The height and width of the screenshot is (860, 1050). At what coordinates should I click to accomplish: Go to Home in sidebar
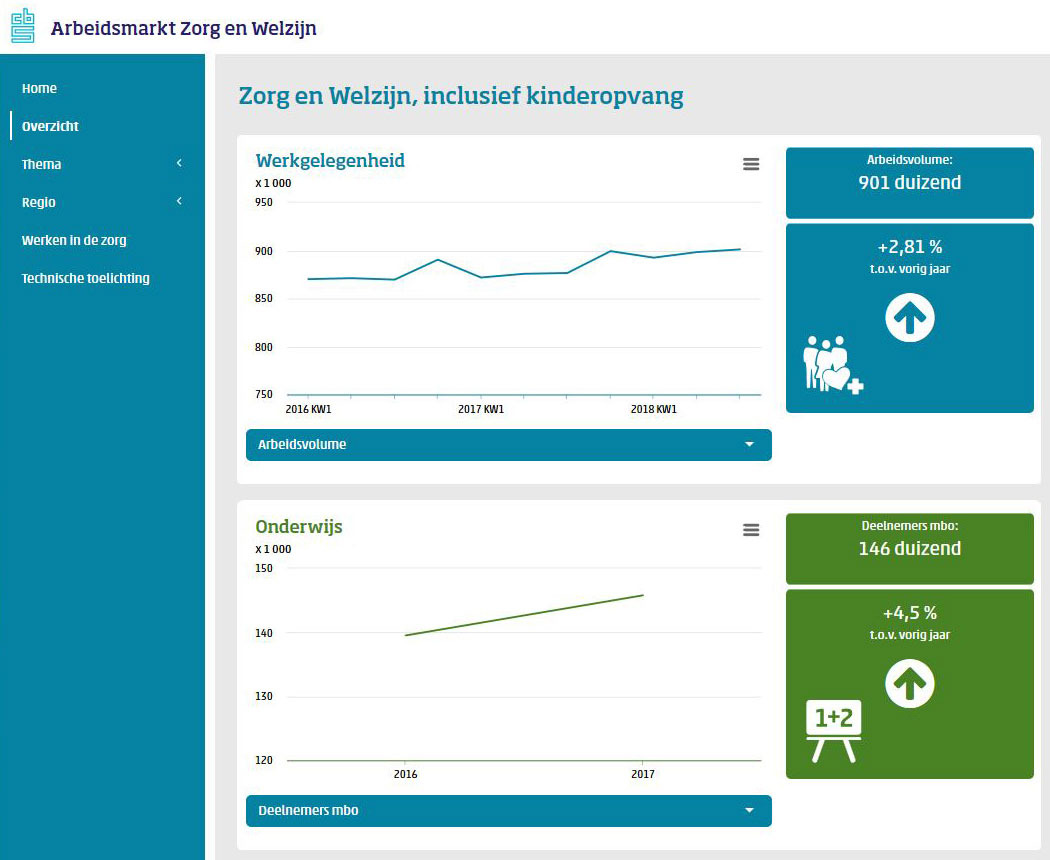point(40,89)
